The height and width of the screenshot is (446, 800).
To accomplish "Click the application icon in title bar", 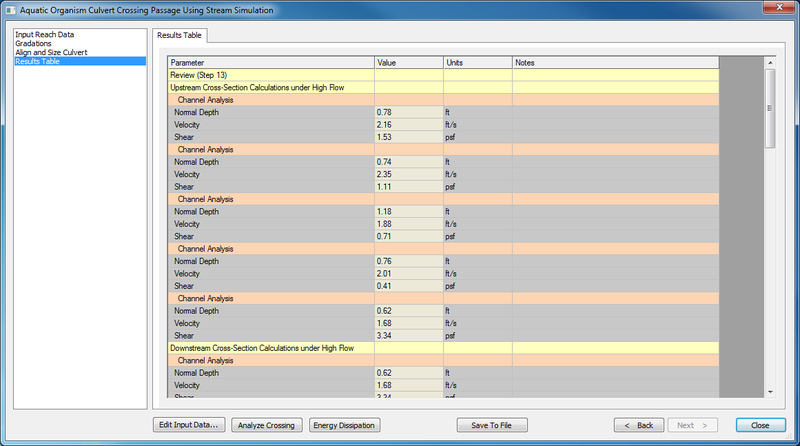I will pos(10,10).
